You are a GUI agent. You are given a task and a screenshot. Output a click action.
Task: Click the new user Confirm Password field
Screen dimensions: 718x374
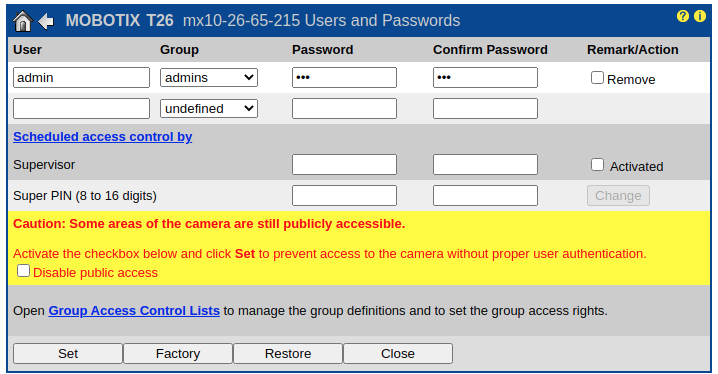pyautogui.click(x=485, y=109)
